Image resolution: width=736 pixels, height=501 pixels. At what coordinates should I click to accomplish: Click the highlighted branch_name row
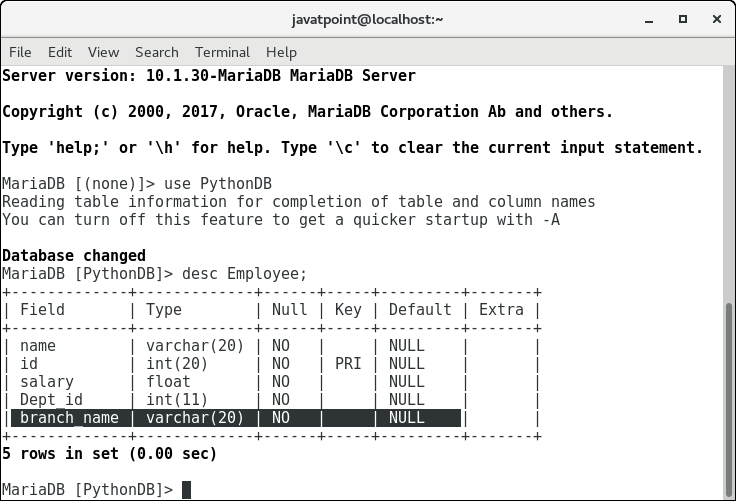coord(236,418)
